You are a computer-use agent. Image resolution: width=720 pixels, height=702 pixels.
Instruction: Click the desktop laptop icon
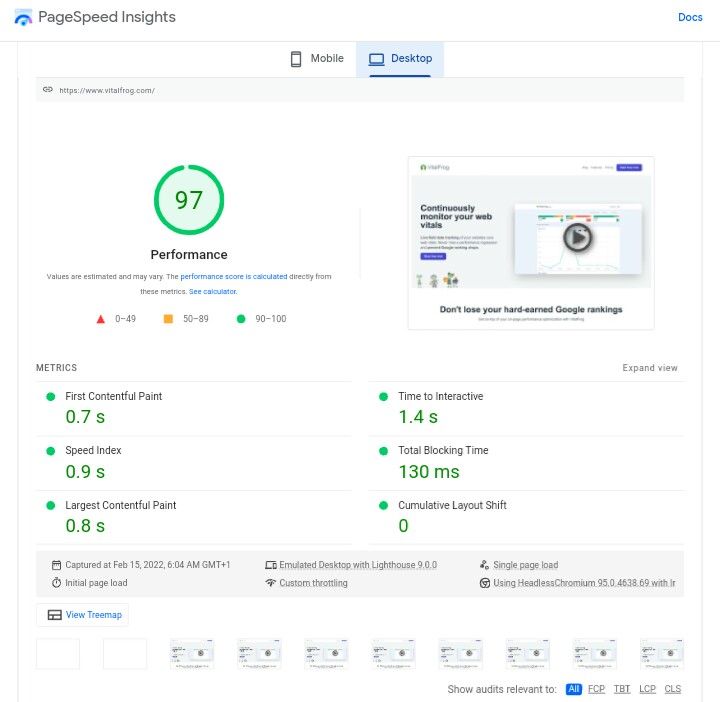(377, 59)
